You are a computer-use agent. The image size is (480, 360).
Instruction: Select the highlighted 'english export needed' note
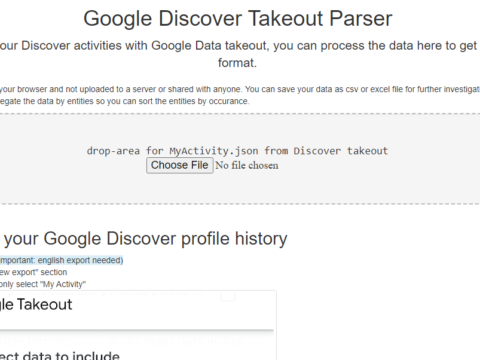pyautogui.click(x=62, y=260)
